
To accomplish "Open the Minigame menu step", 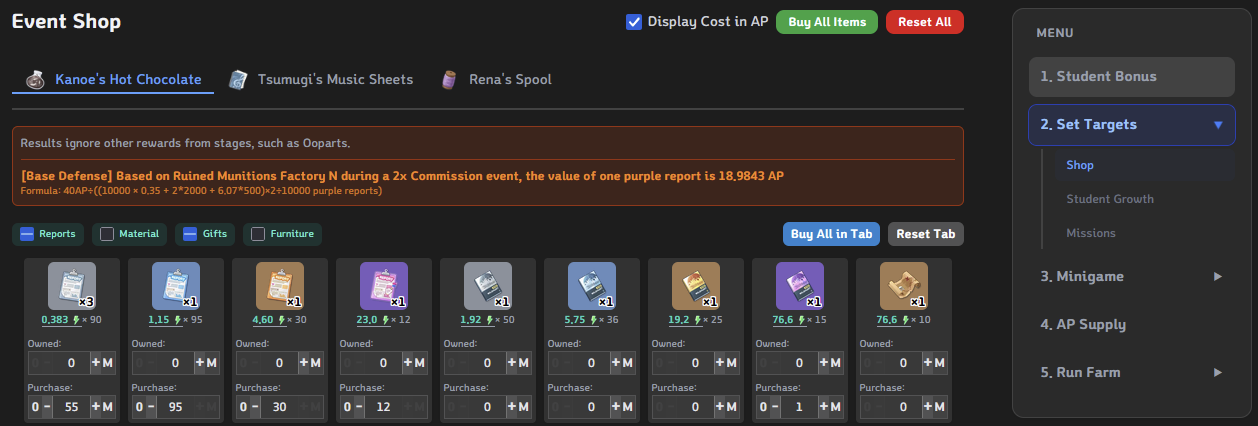I will (x=1132, y=276).
